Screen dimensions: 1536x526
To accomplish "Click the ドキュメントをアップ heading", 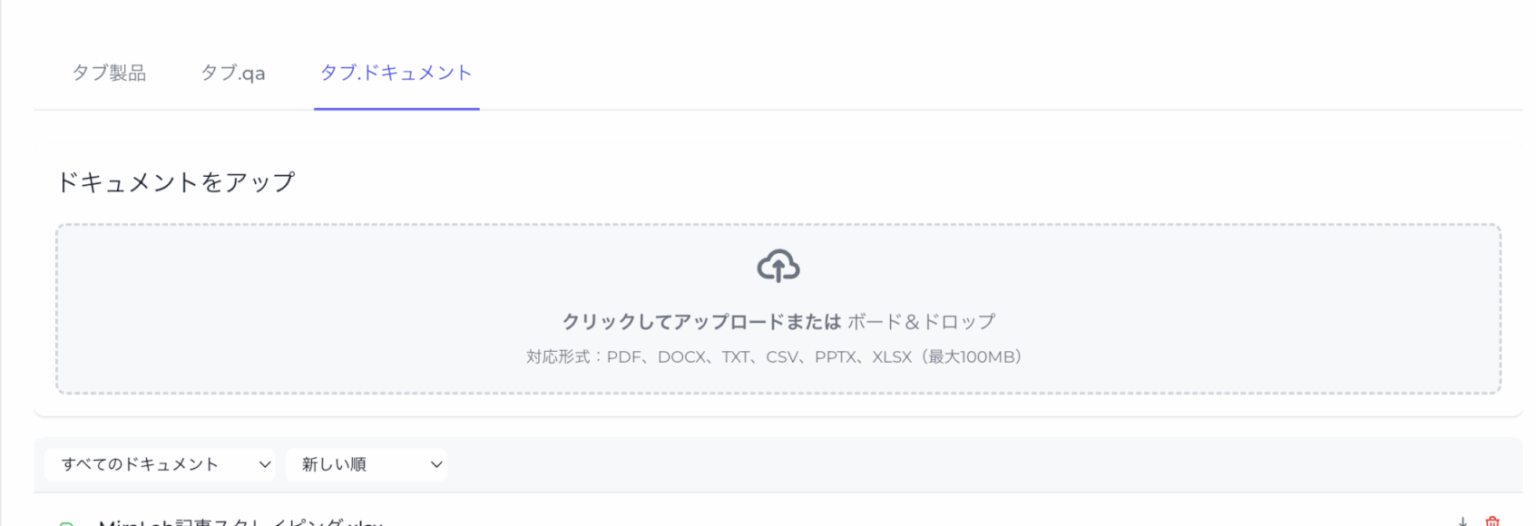I will (x=176, y=182).
